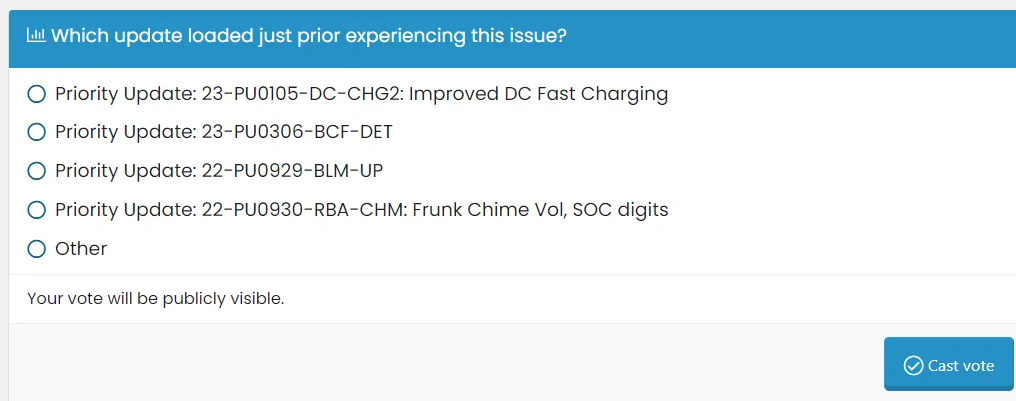
Task: Click the 'Your vote will be publicly visible' notice
Action: click(155, 298)
